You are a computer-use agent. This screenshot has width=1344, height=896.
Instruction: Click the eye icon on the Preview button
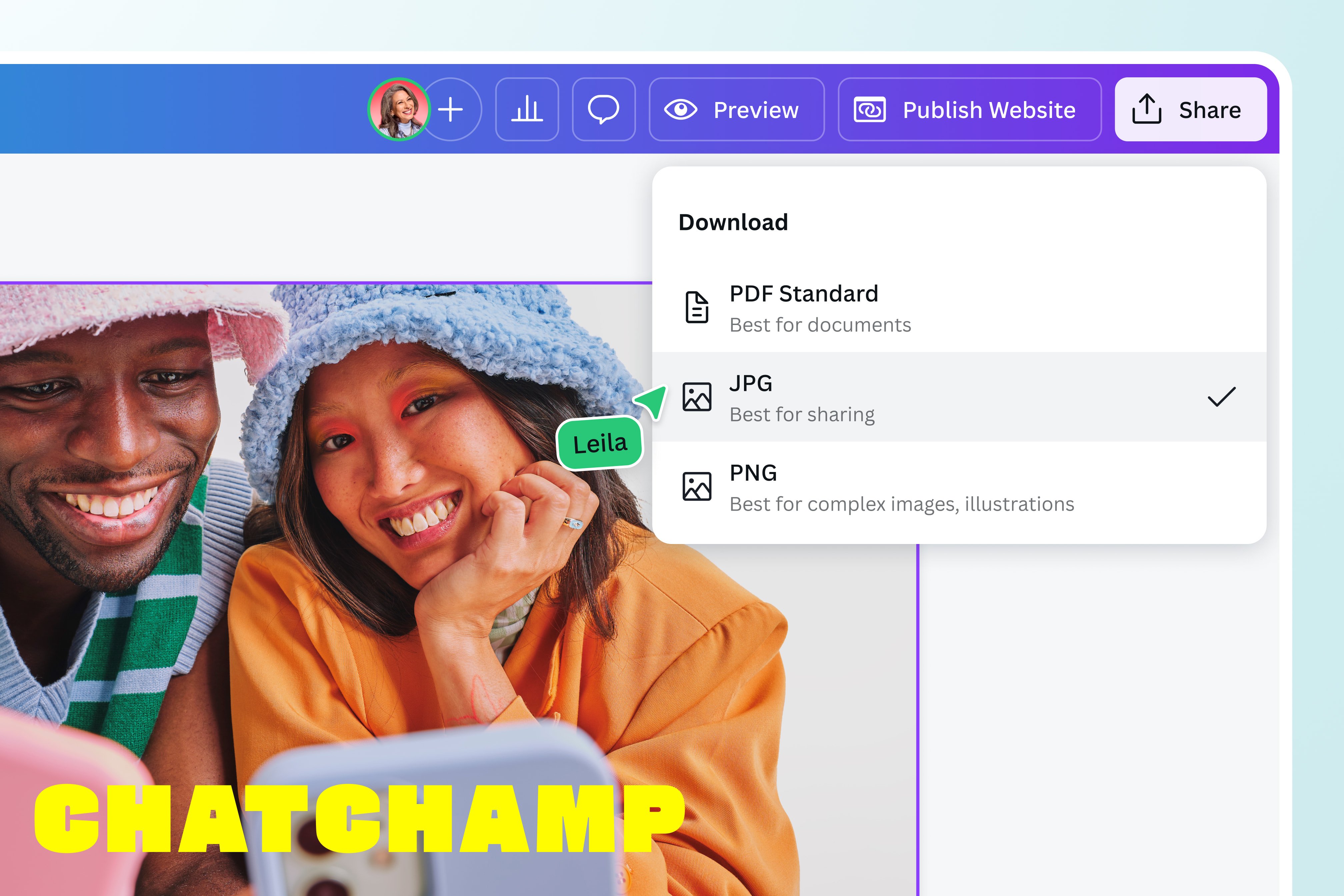point(682,110)
